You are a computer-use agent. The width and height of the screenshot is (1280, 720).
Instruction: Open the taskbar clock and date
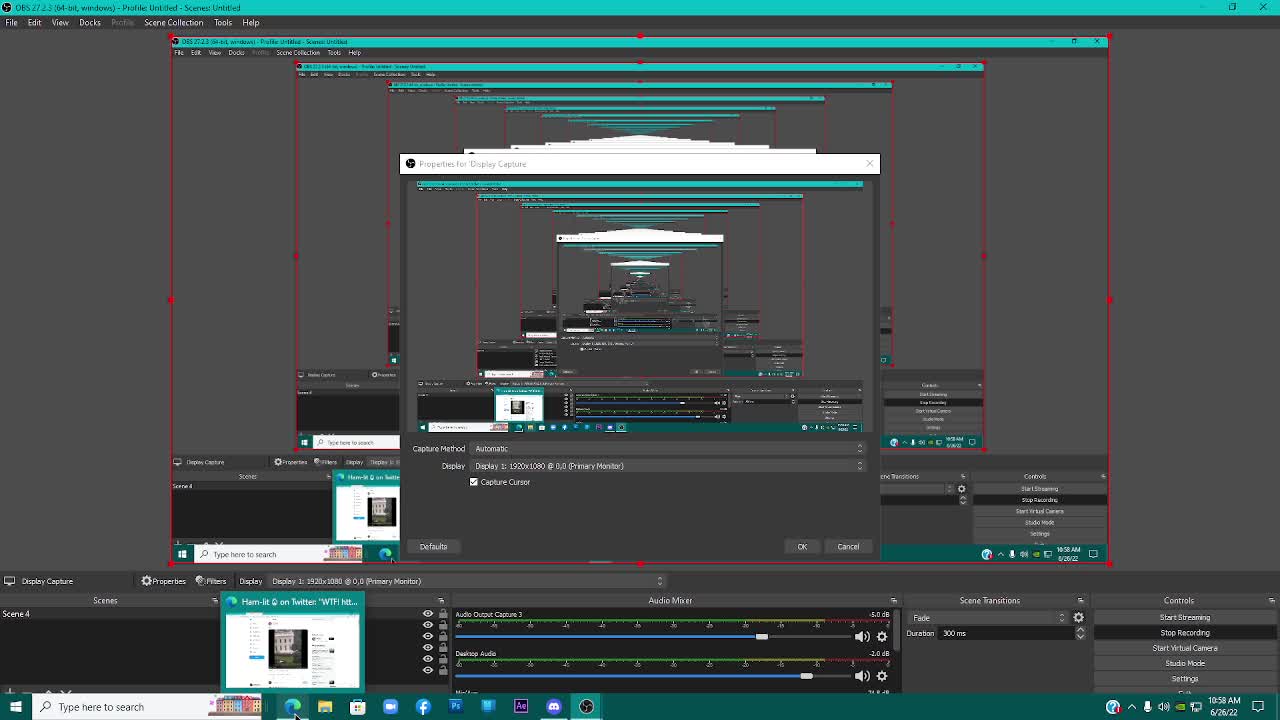[x=1224, y=707]
